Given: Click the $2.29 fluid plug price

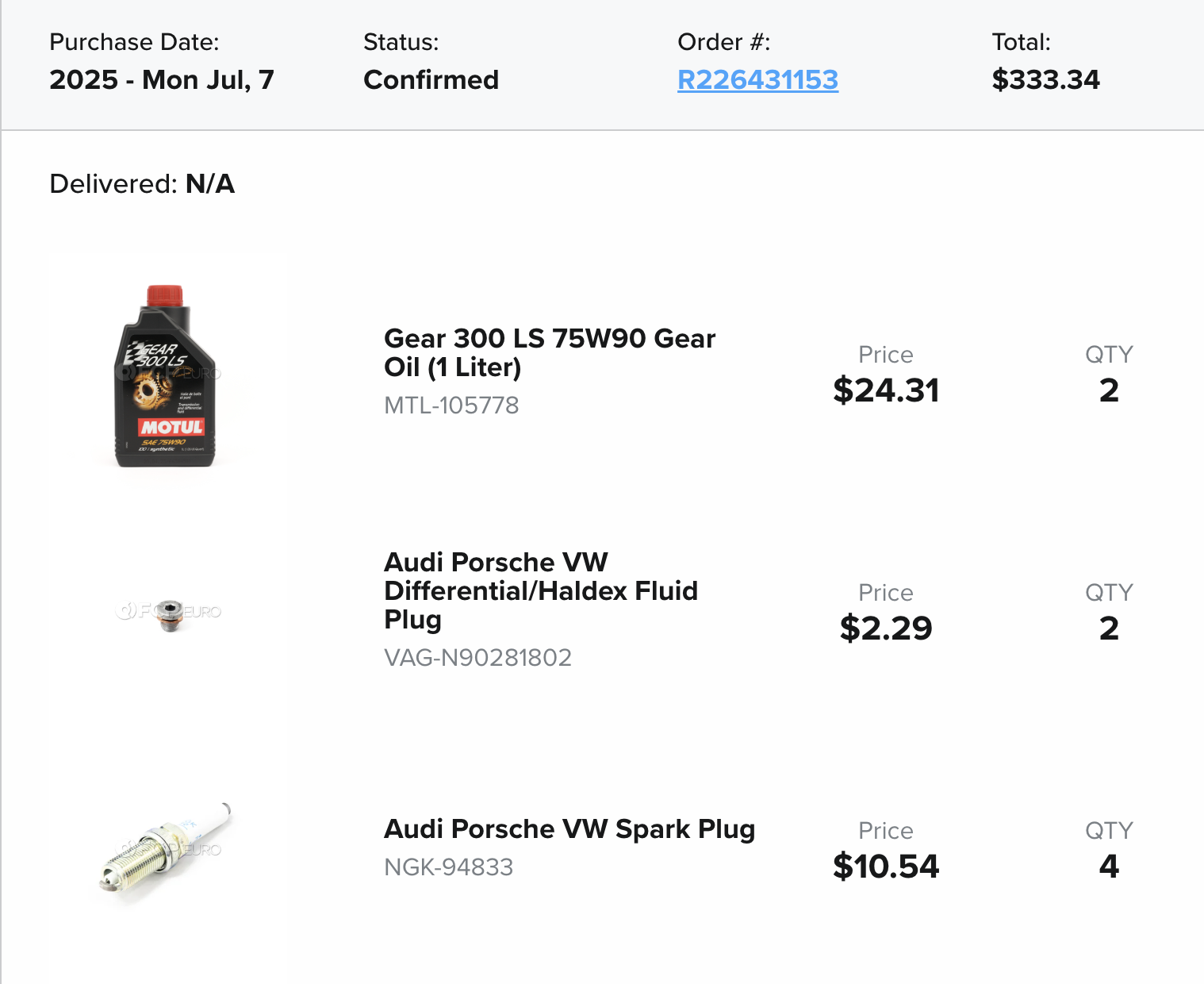Looking at the screenshot, I should click(x=886, y=628).
